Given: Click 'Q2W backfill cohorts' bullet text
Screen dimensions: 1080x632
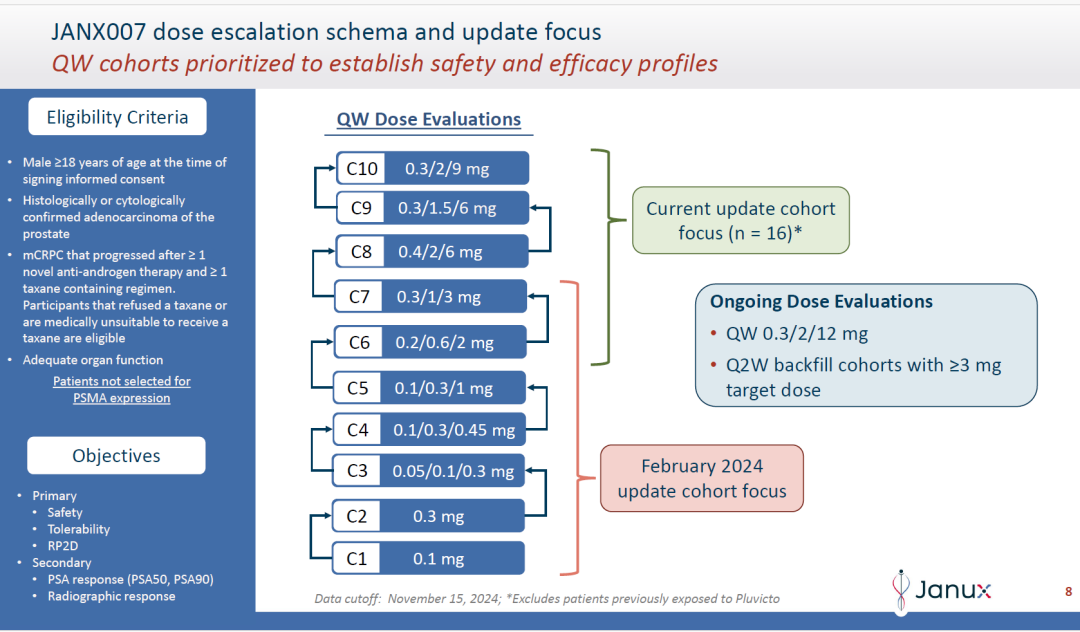Looking at the screenshot, I should (x=863, y=377).
